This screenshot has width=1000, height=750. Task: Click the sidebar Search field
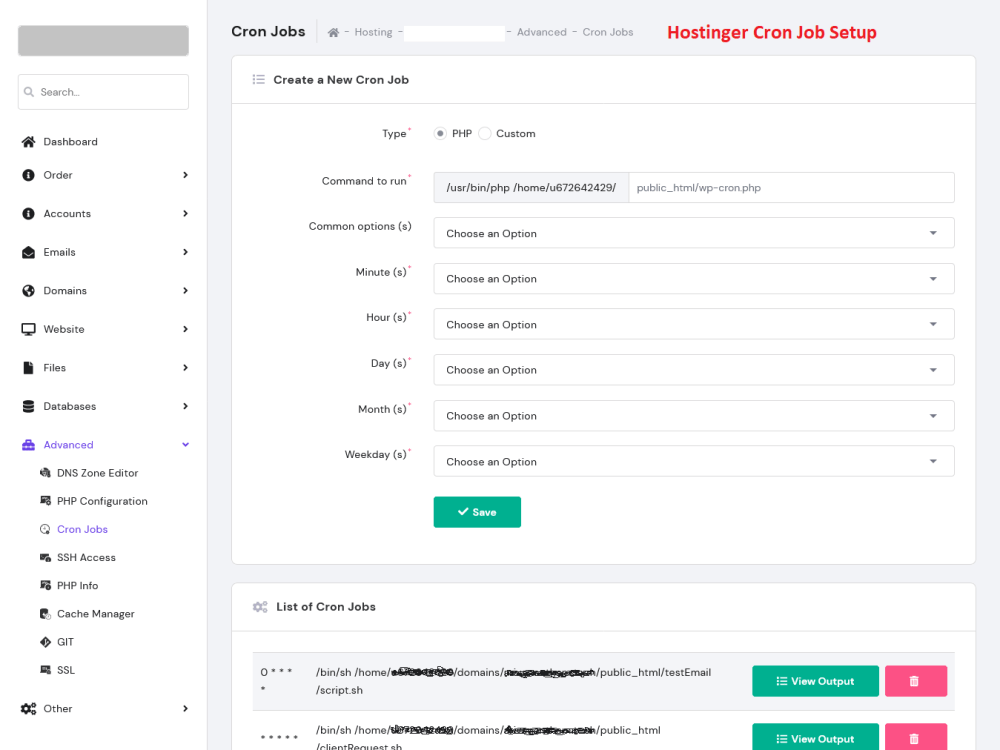coord(103,92)
